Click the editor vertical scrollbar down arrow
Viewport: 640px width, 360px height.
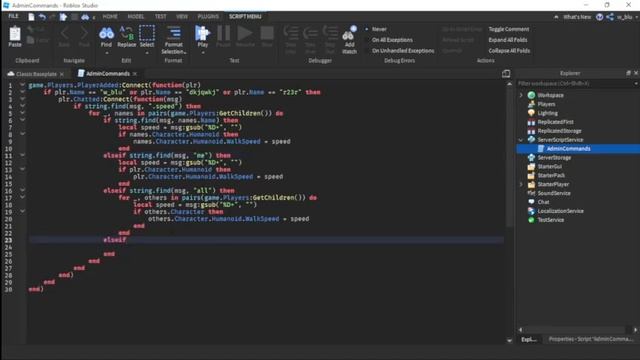(509, 340)
